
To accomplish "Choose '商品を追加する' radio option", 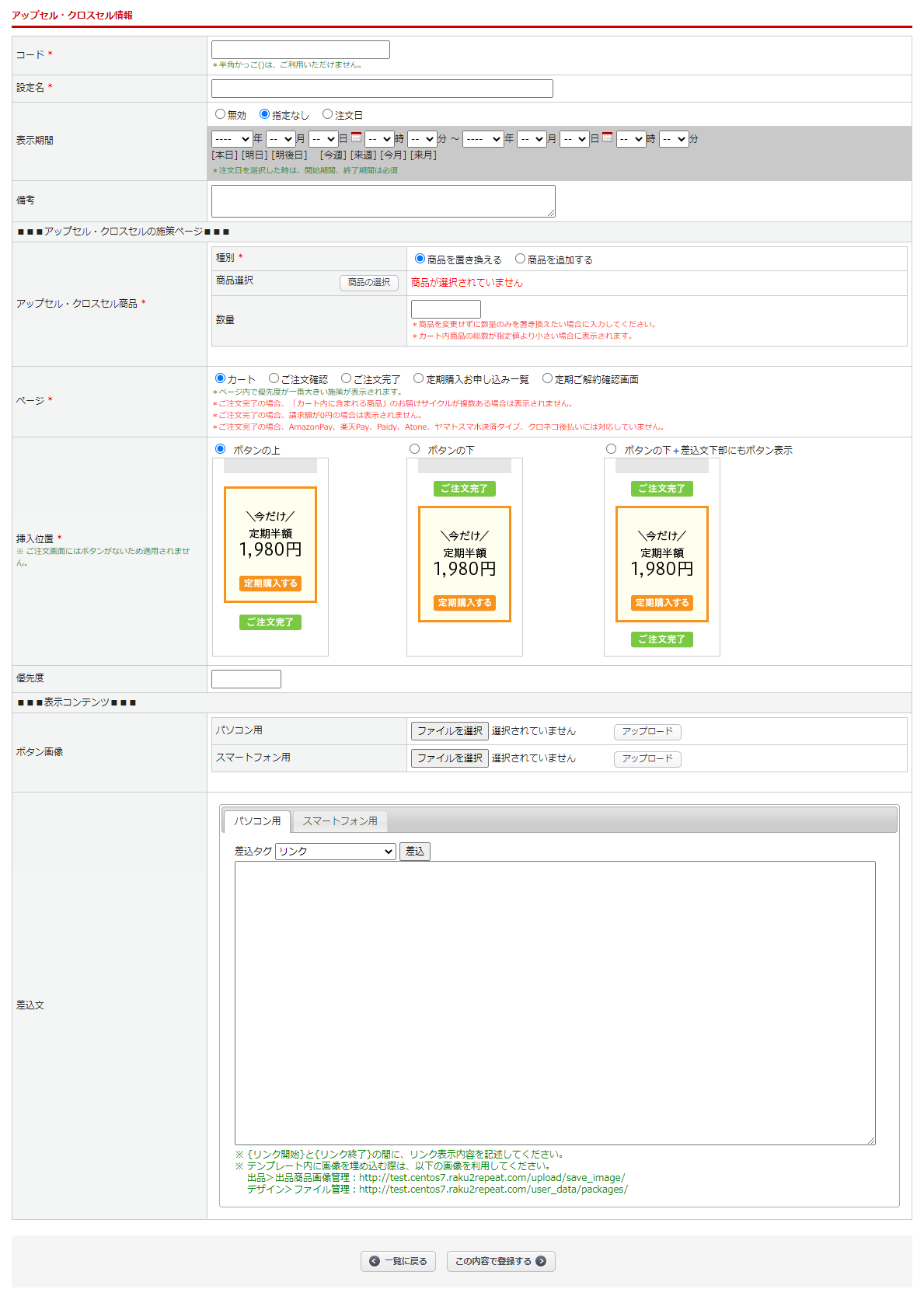I will pos(521,259).
